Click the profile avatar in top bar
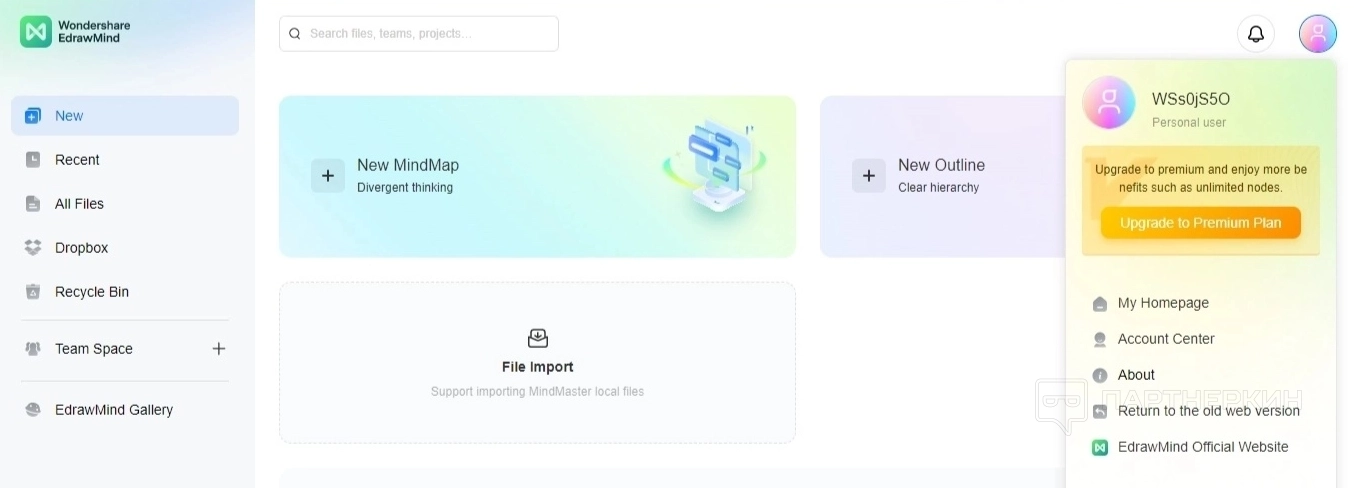 click(1318, 34)
